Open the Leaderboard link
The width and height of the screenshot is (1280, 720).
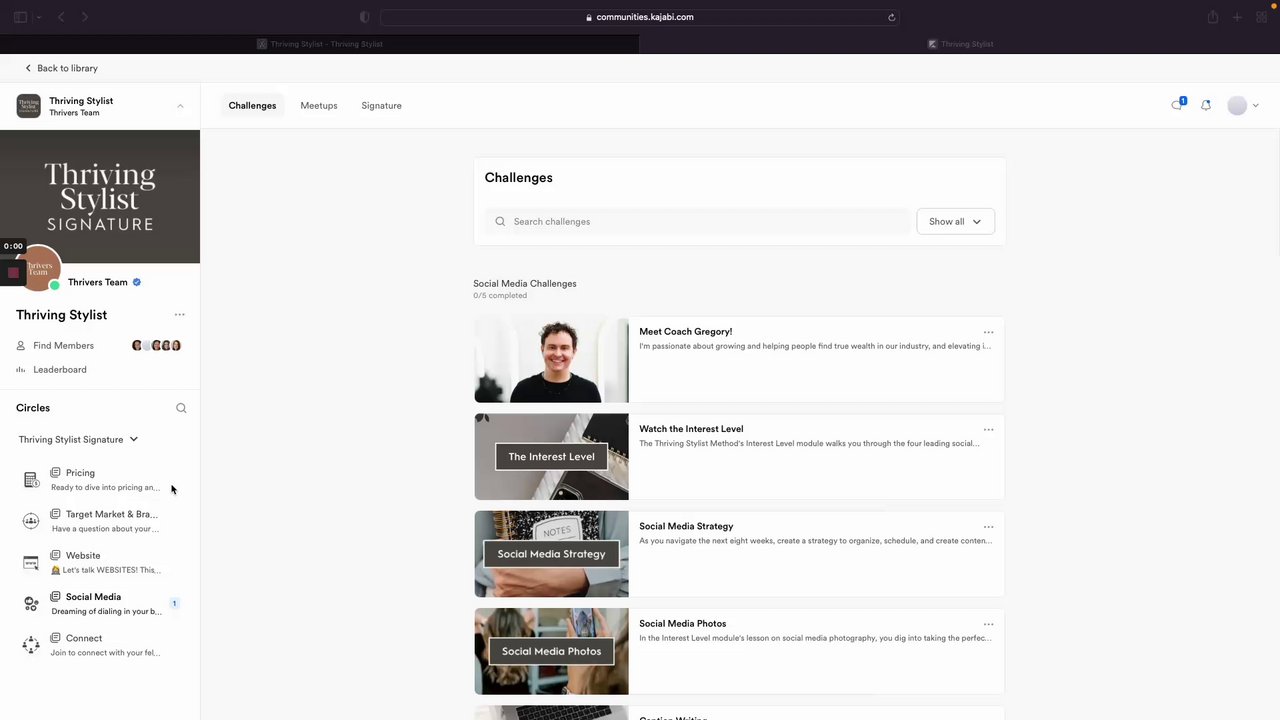point(60,370)
